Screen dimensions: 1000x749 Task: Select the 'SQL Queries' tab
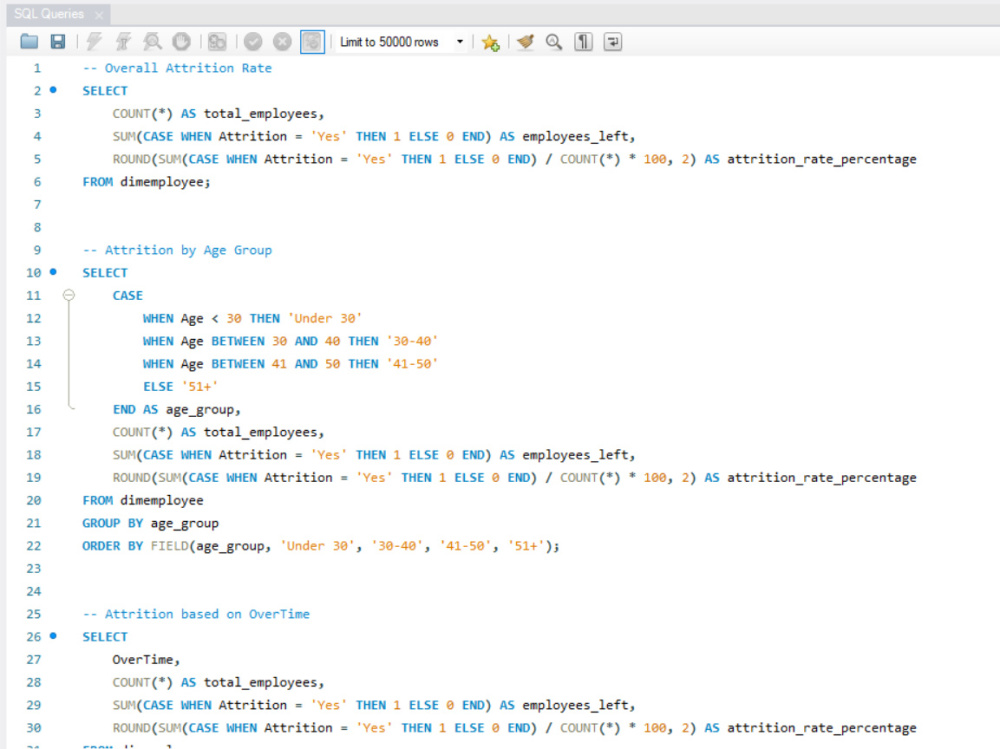click(49, 14)
